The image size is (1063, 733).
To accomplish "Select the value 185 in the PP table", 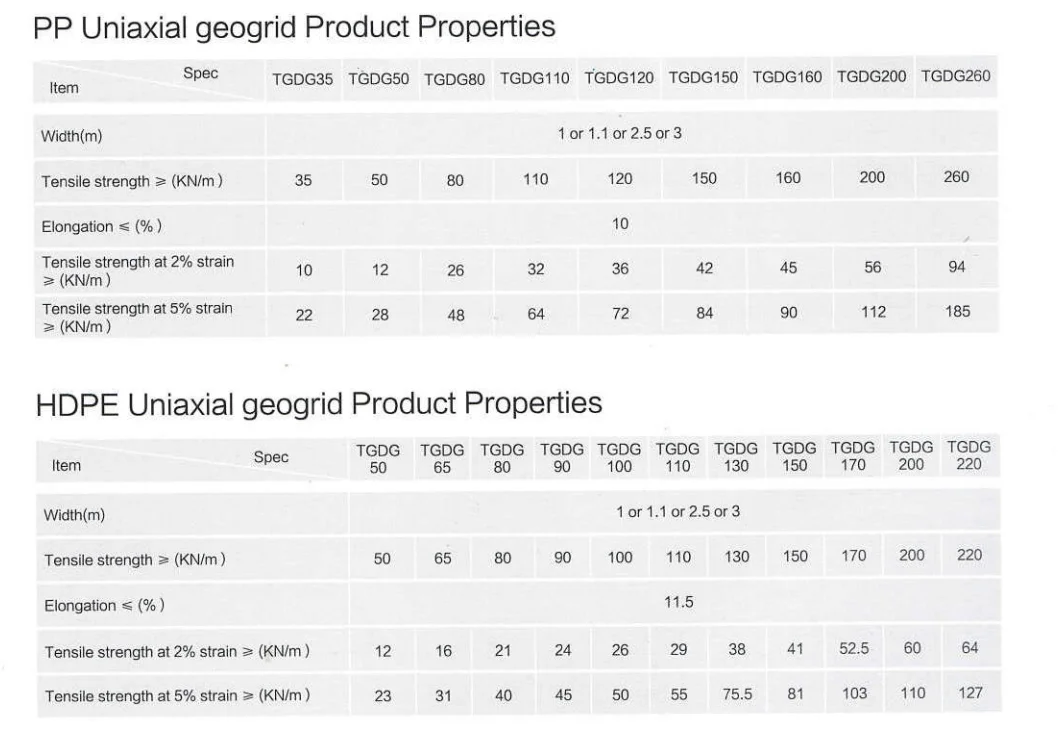I will point(957,312).
